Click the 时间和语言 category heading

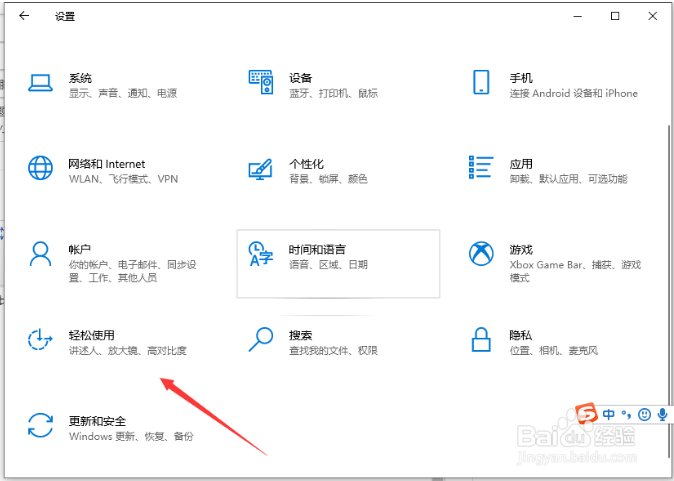coord(317,249)
